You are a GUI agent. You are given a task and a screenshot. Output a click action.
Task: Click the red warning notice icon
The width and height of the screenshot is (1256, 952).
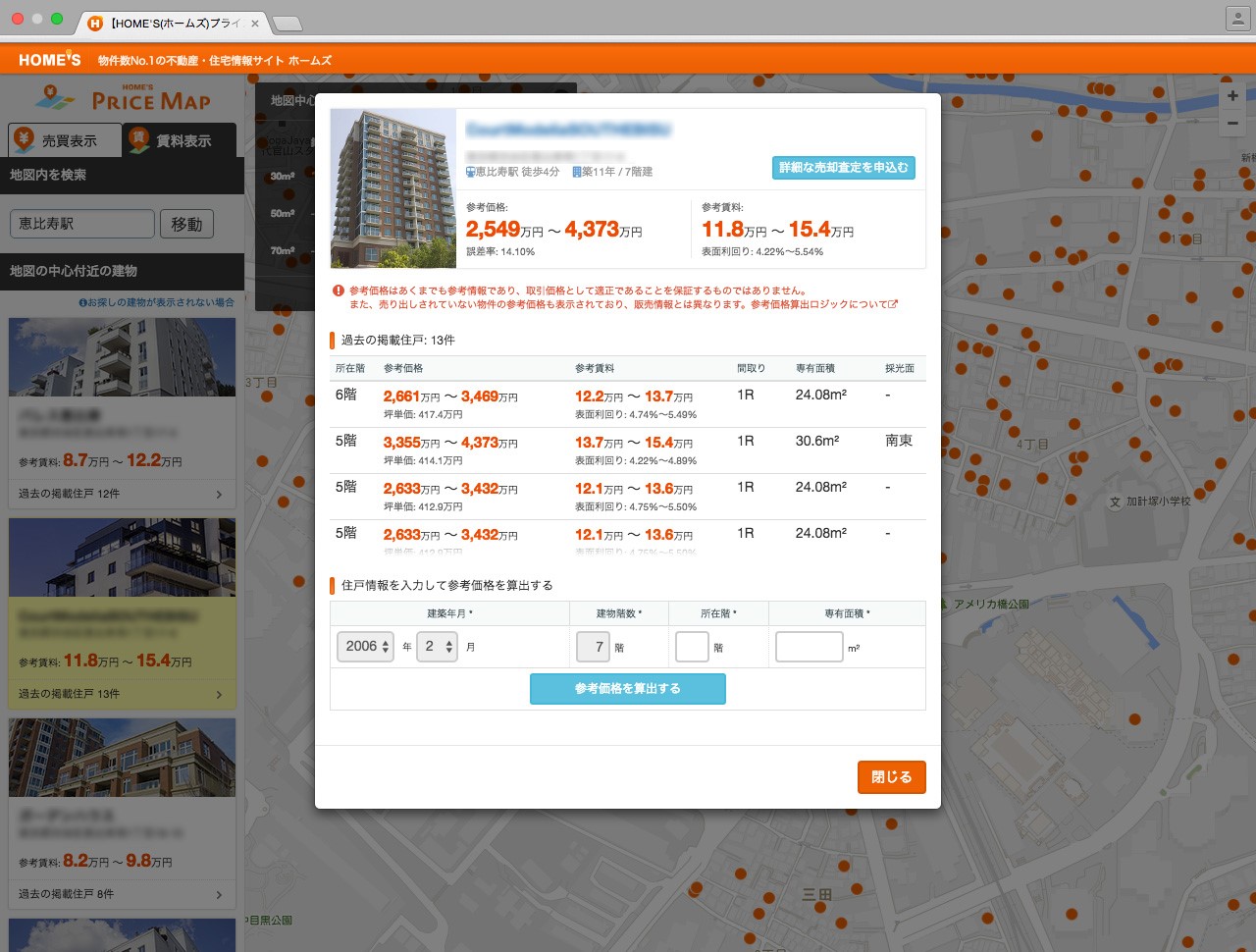coord(339,291)
